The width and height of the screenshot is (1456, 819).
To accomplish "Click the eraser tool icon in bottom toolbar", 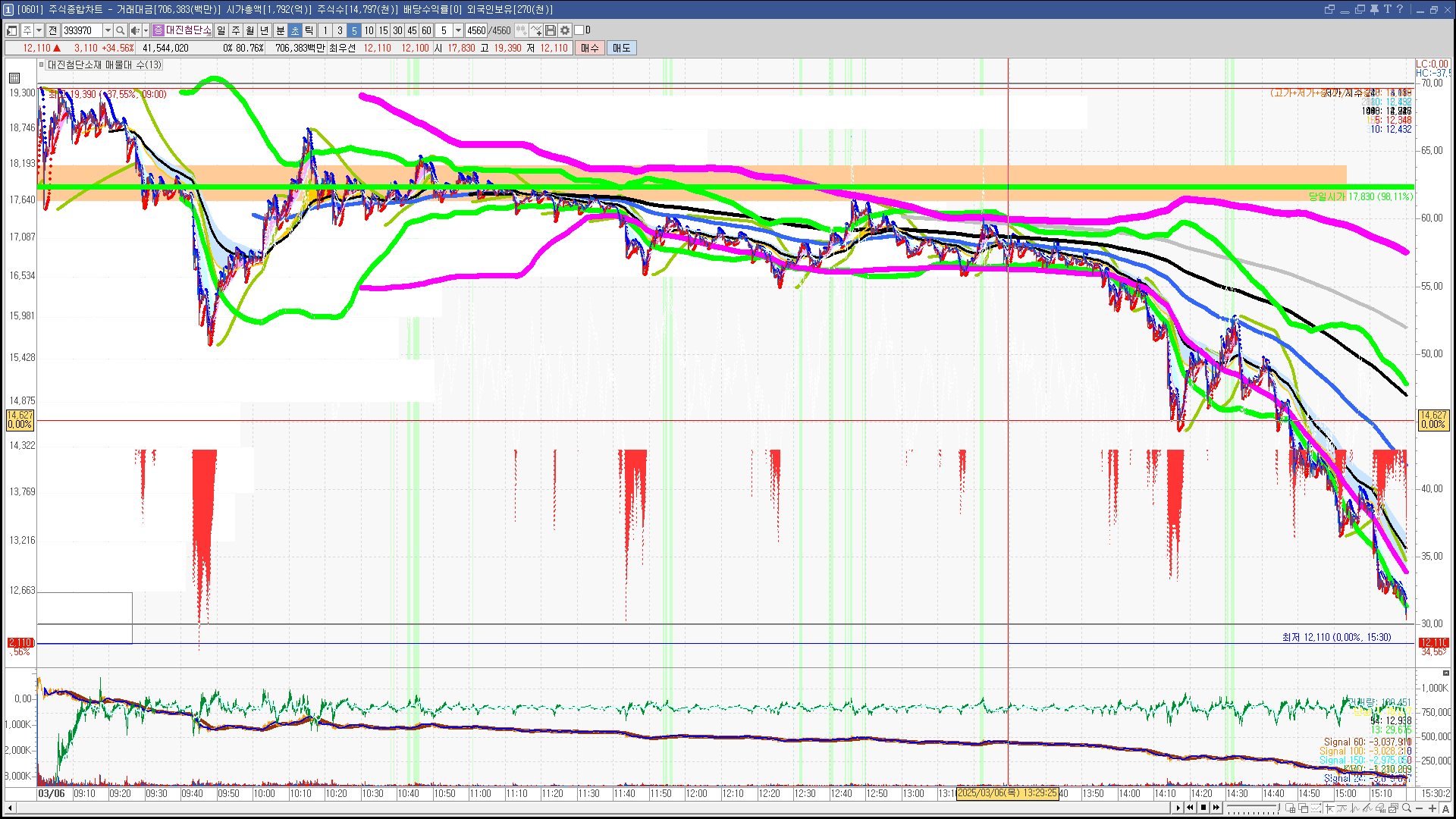I will (1380, 808).
